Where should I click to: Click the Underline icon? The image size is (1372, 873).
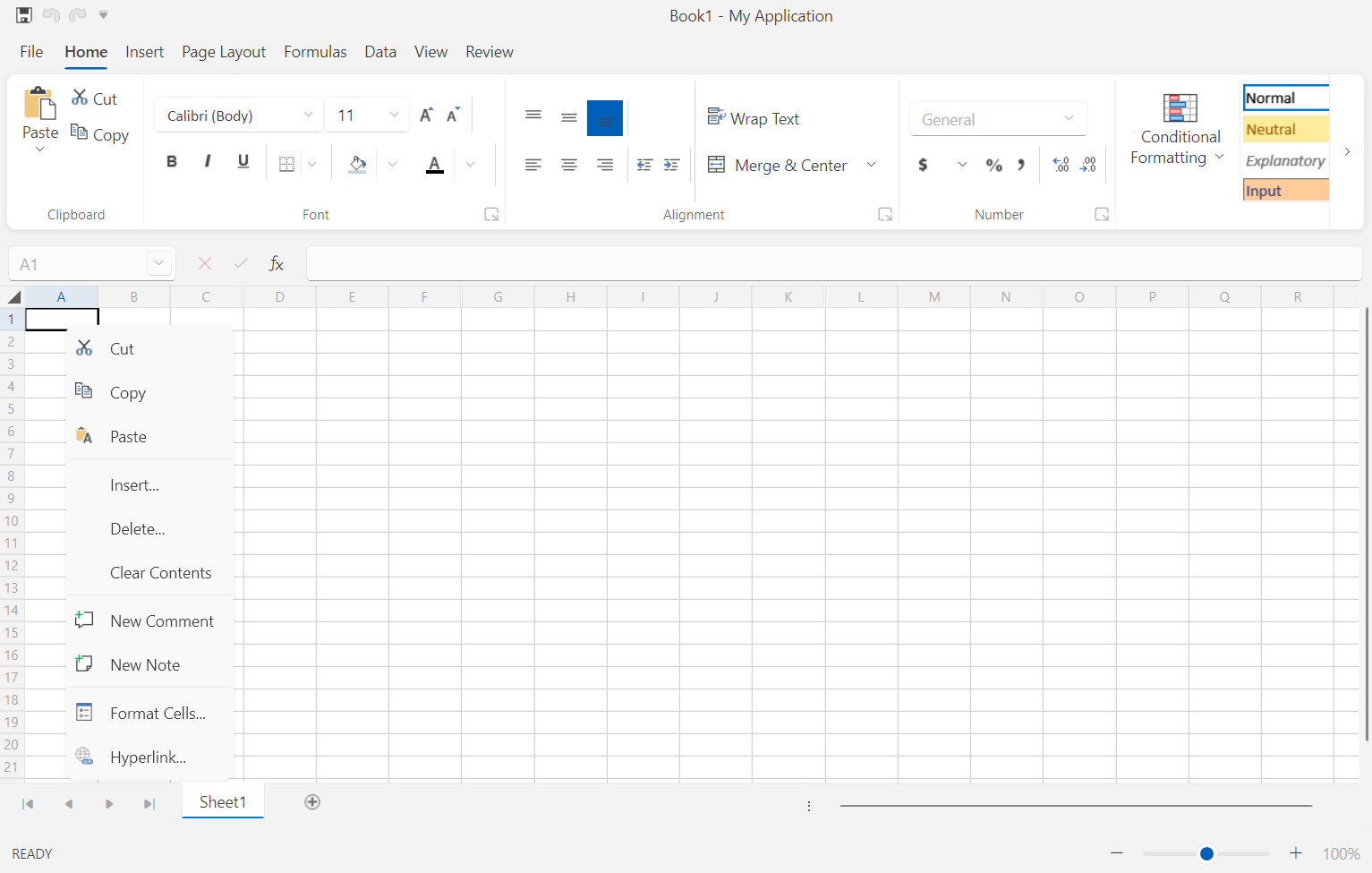click(x=243, y=161)
